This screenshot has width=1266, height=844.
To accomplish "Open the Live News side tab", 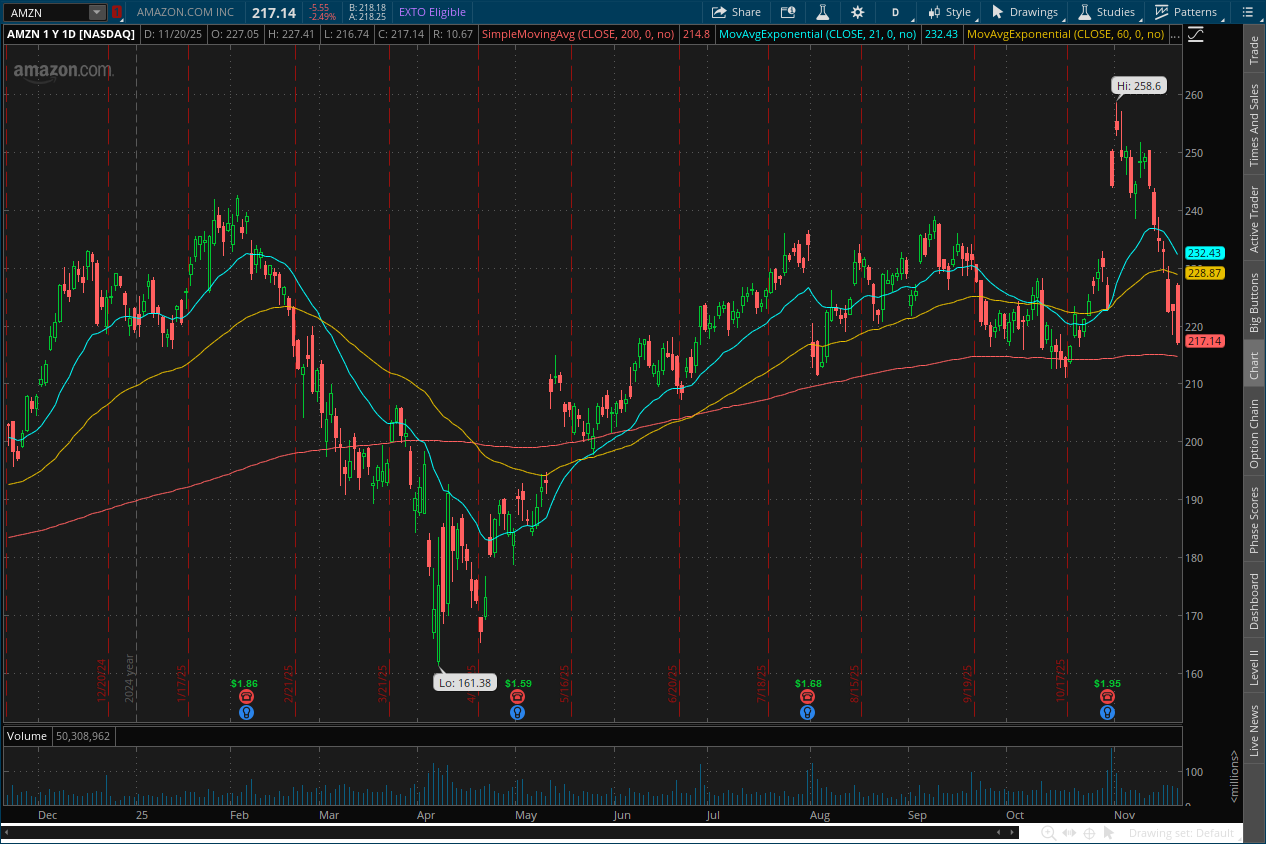I will click(x=1254, y=731).
